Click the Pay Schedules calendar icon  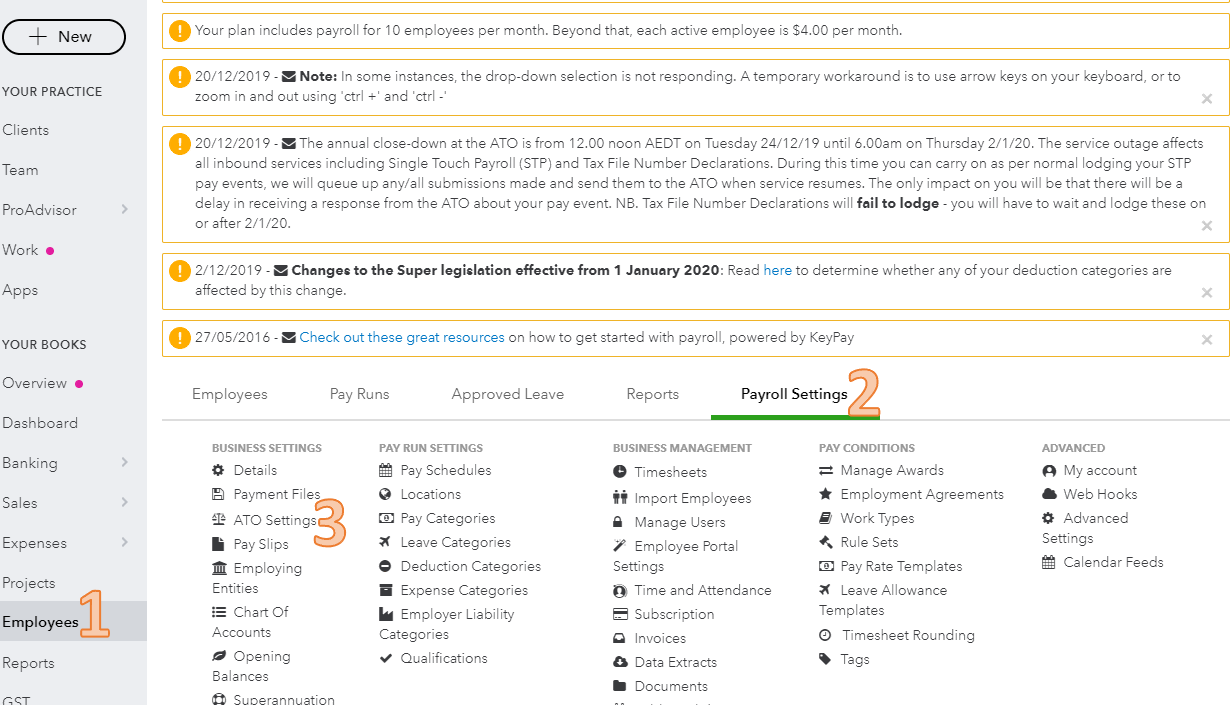tap(386, 470)
